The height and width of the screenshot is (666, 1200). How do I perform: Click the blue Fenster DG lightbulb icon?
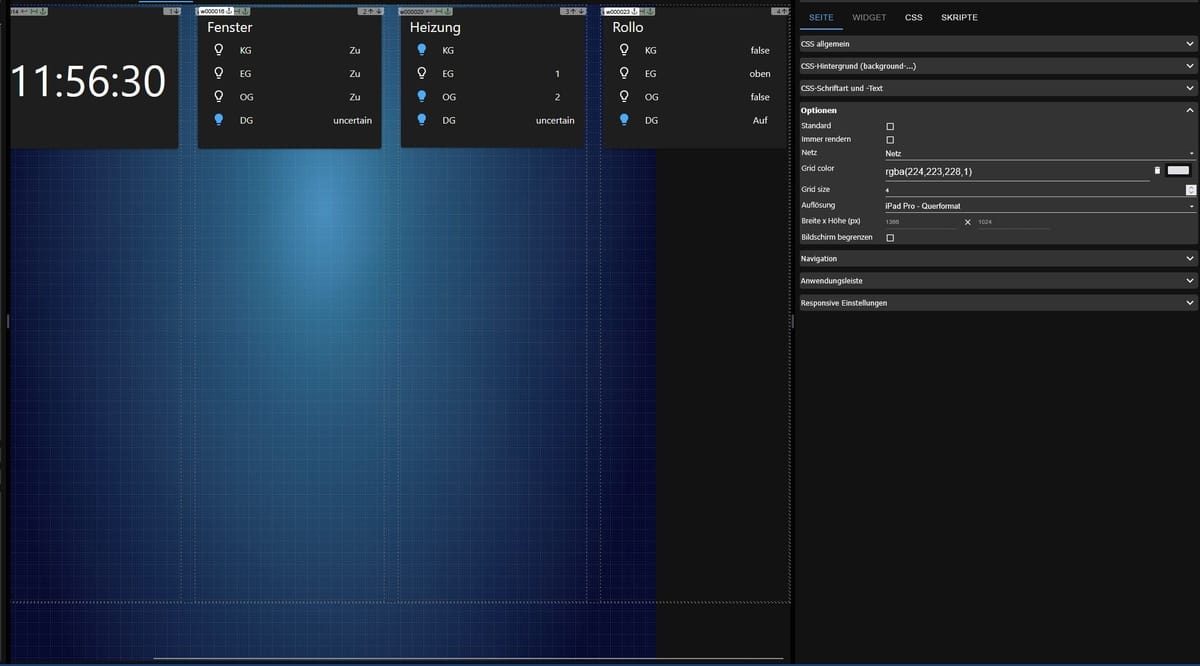(219, 120)
